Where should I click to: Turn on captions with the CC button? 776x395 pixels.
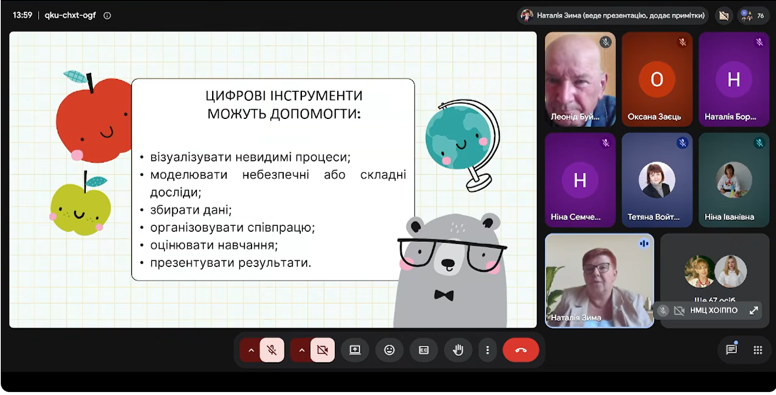[424, 350]
